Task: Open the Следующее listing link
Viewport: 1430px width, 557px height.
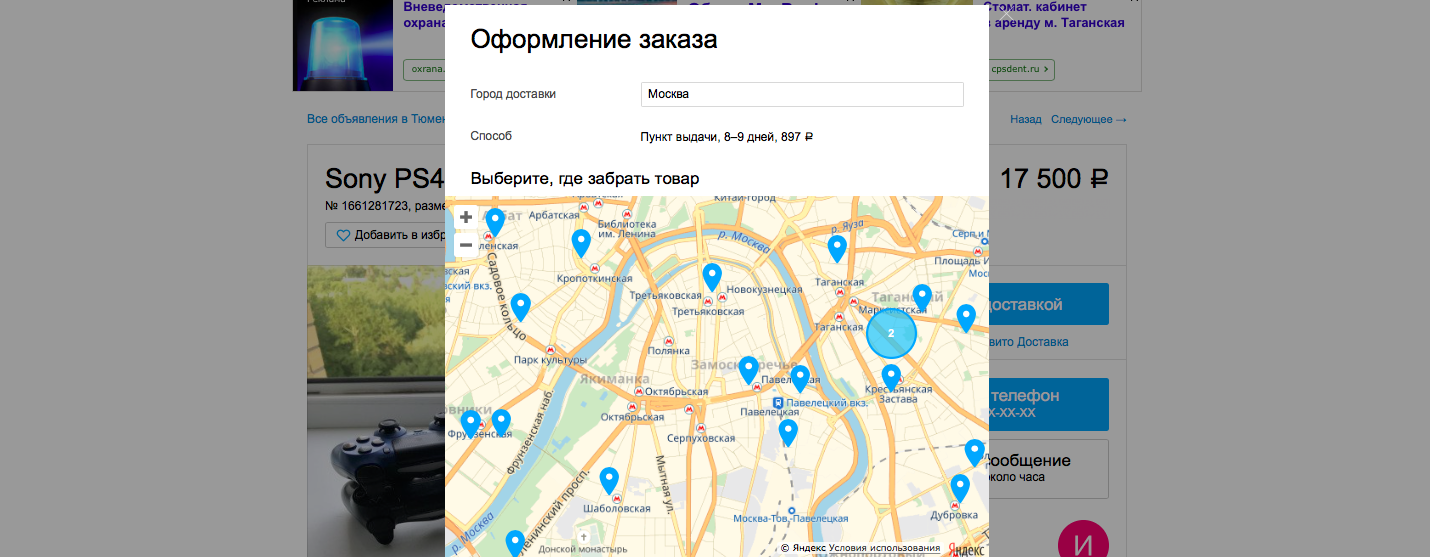Action: click(1088, 119)
